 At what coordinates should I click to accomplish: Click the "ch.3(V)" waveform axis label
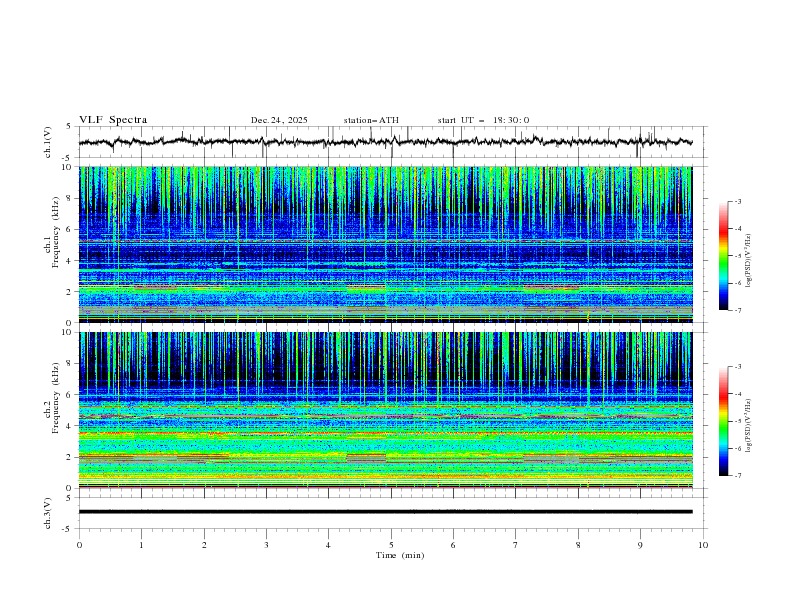point(48,512)
